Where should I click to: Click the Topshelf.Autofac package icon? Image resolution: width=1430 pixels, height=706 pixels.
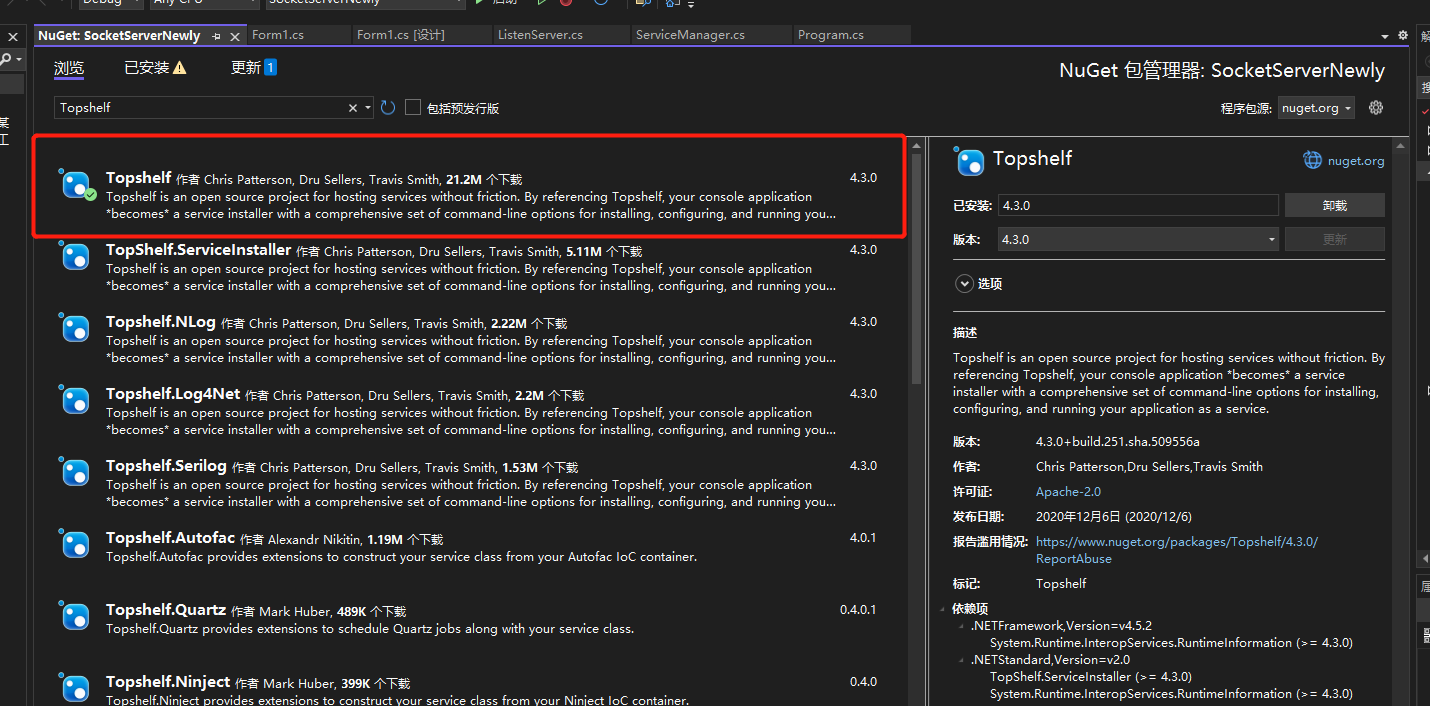tap(75, 545)
